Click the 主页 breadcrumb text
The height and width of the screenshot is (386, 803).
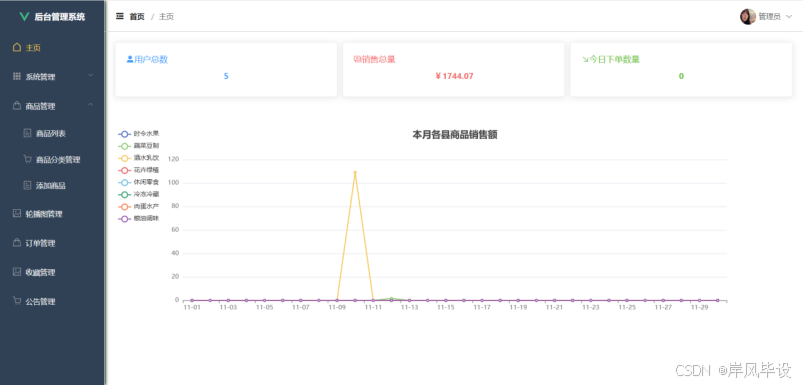[x=166, y=17]
